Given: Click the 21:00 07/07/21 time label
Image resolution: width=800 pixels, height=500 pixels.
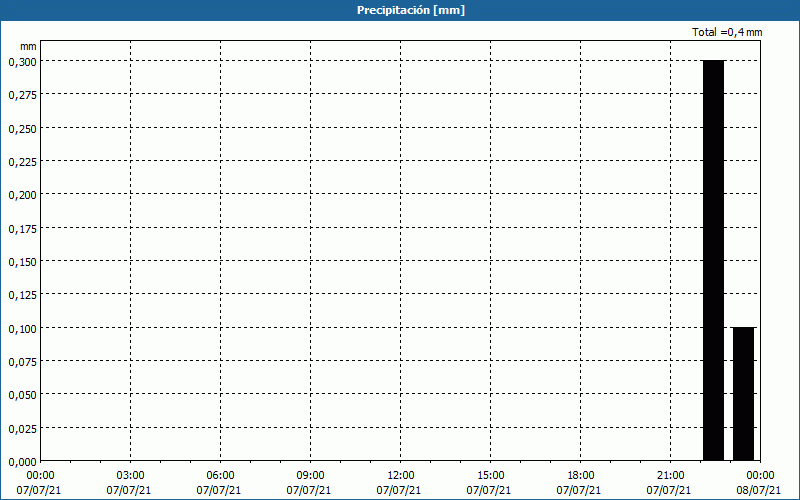Looking at the screenshot, I should [669, 483].
